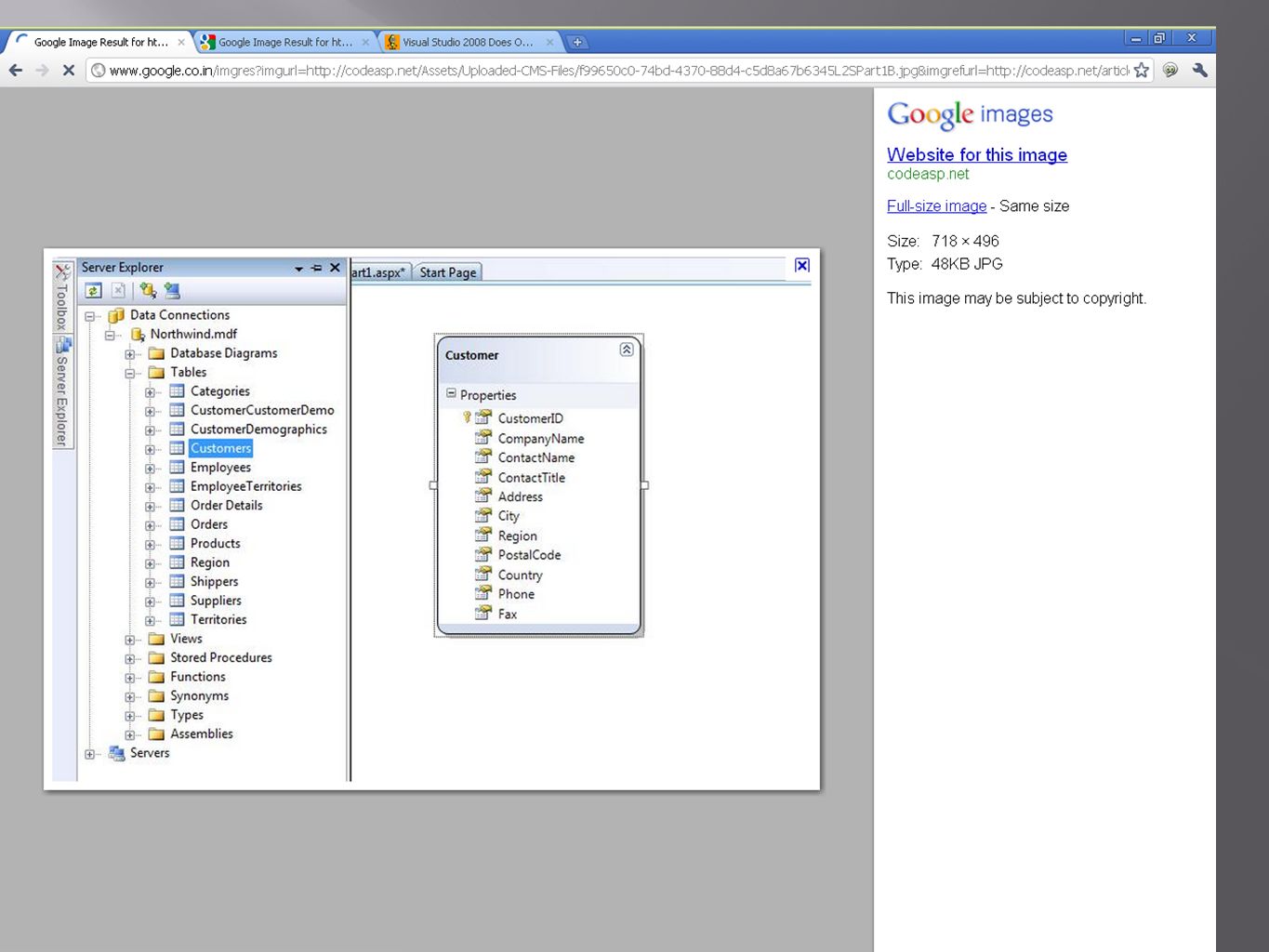
Task: Click the Customer entity title header
Action: (x=471, y=355)
